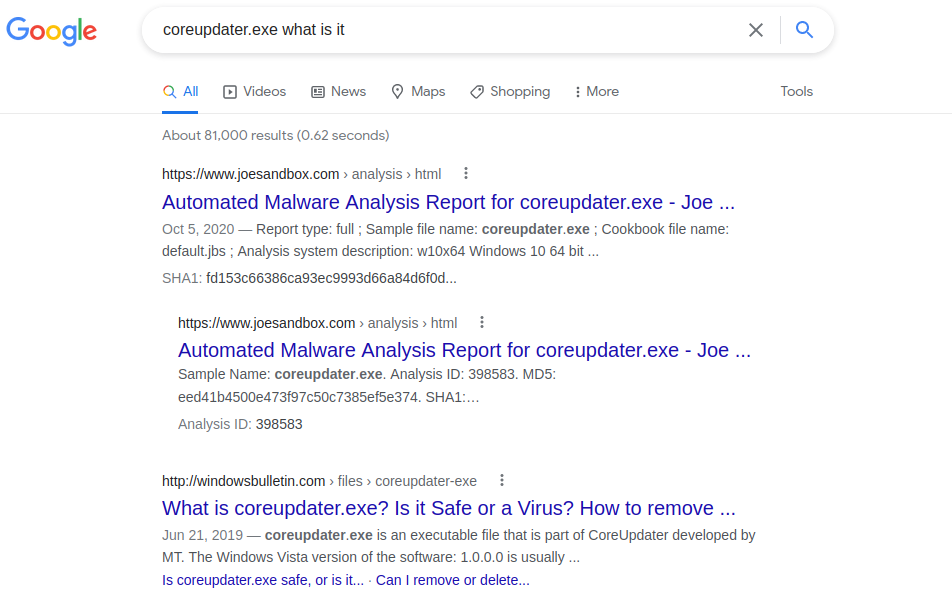Expand the More menu
Screen dimensions: 952x612
click(x=597, y=92)
